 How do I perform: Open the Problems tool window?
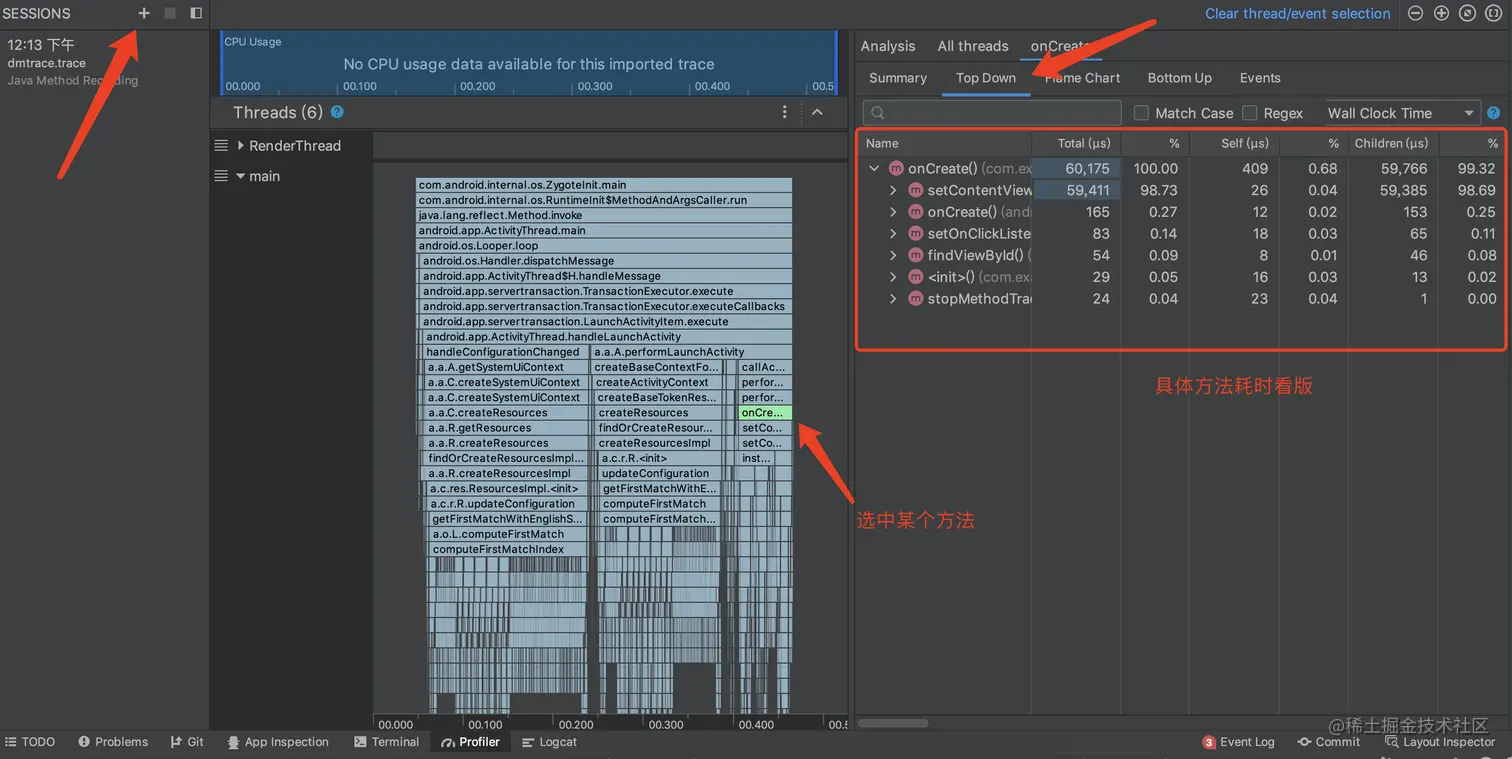pos(113,742)
